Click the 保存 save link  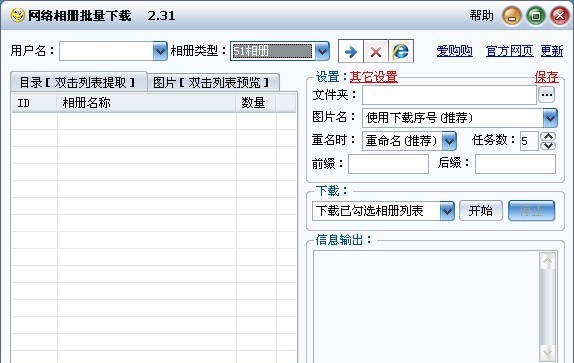pos(546,77)
